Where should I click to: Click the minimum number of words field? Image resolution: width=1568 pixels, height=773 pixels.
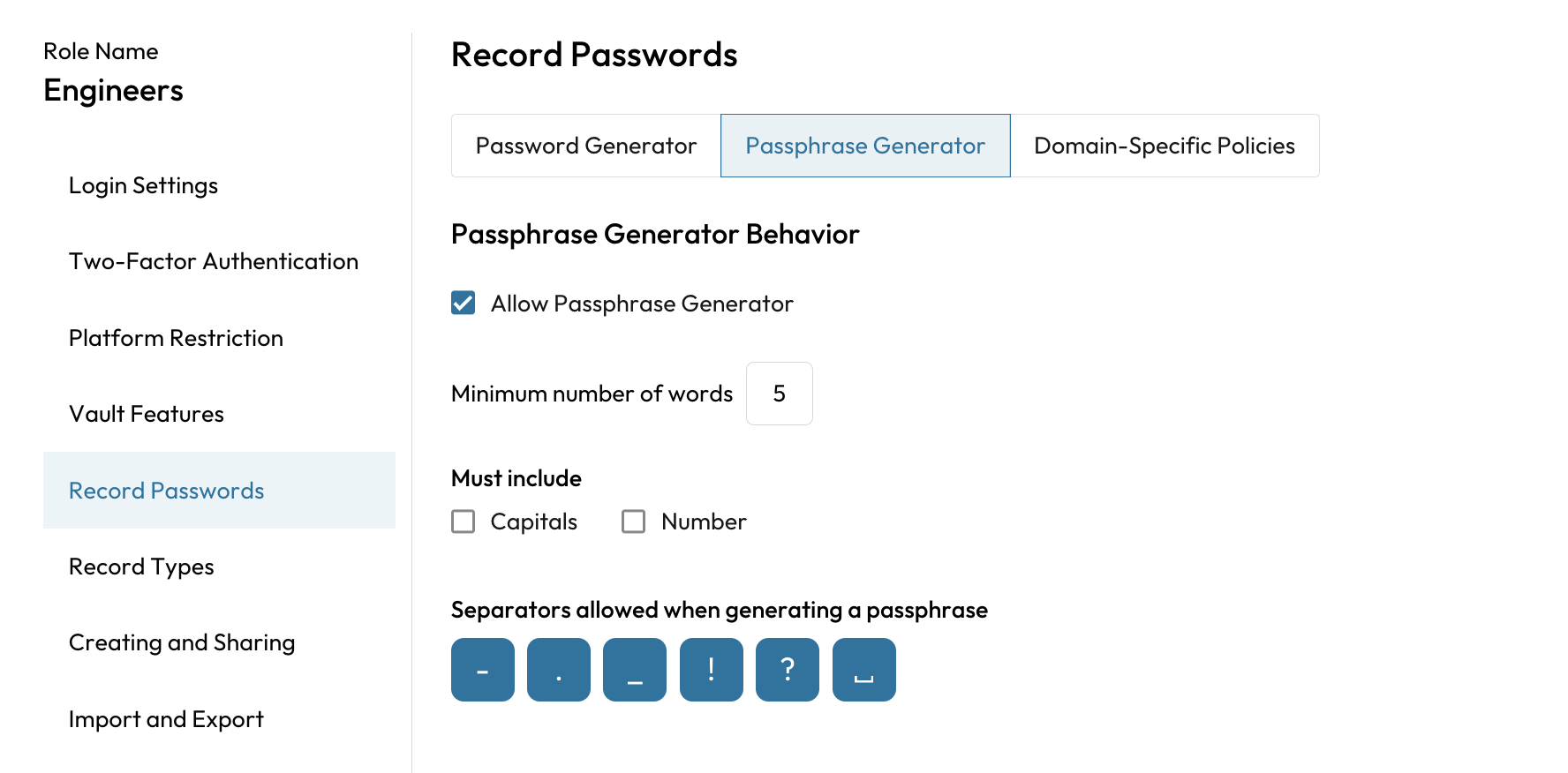point(779,394)
